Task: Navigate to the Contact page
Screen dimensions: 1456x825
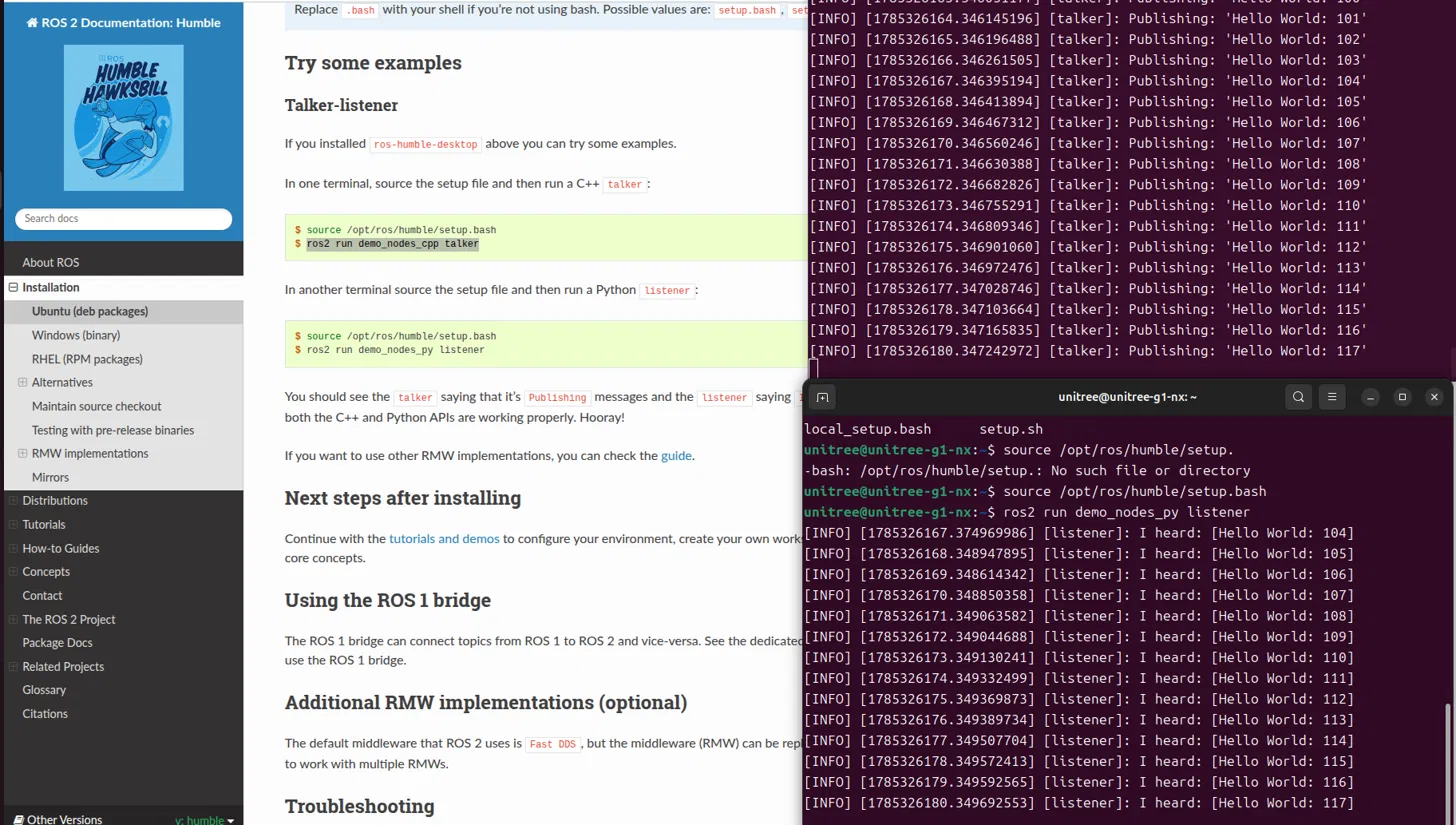Action: pos(42,596)
